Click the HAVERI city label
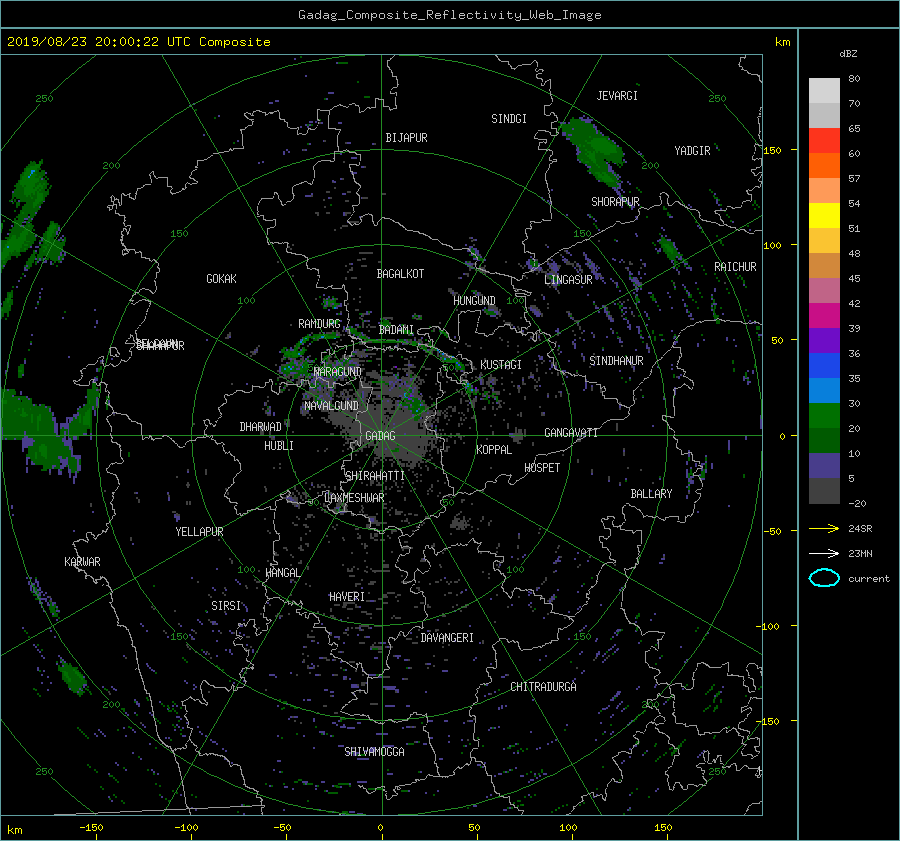Viewport: 900px width, 841px height. pos(347,597)
